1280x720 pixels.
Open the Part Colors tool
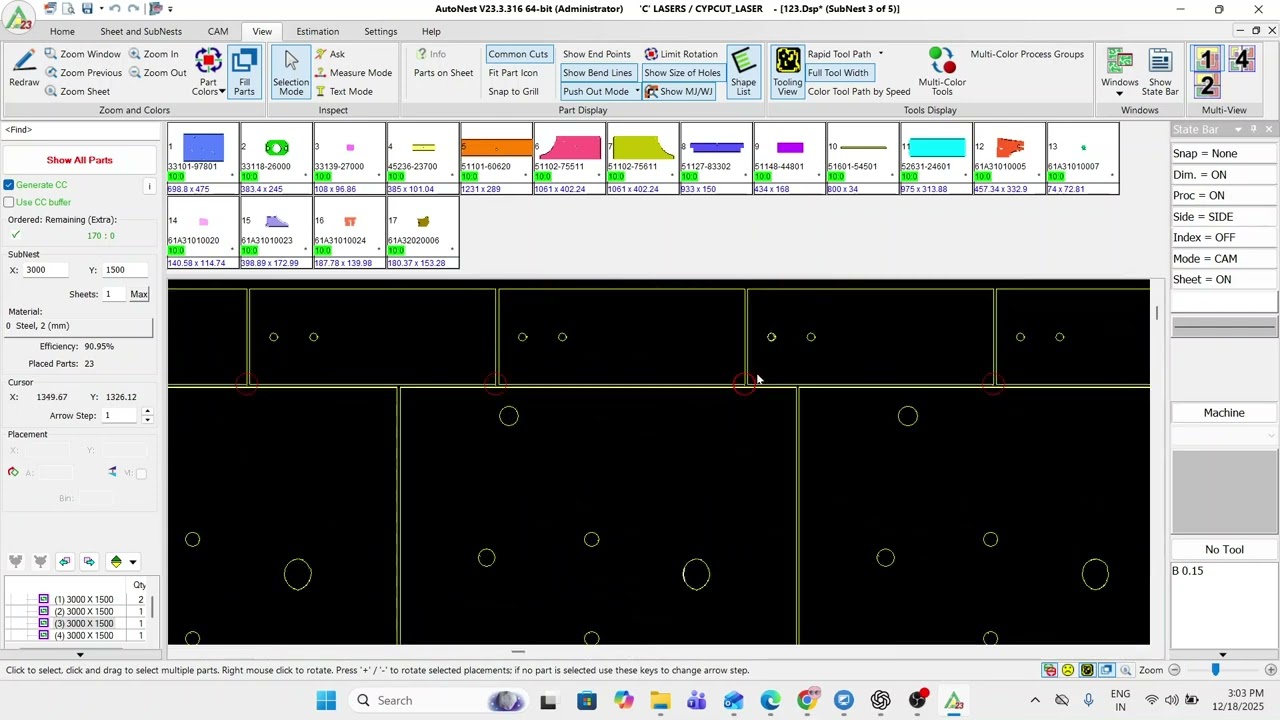click(x=208, y=72)
